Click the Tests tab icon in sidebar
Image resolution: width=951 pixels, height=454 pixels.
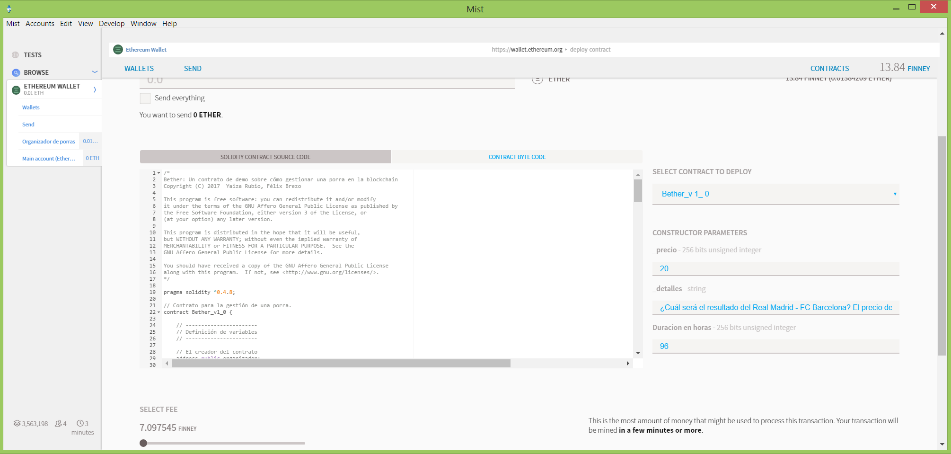tap(16, 55)
